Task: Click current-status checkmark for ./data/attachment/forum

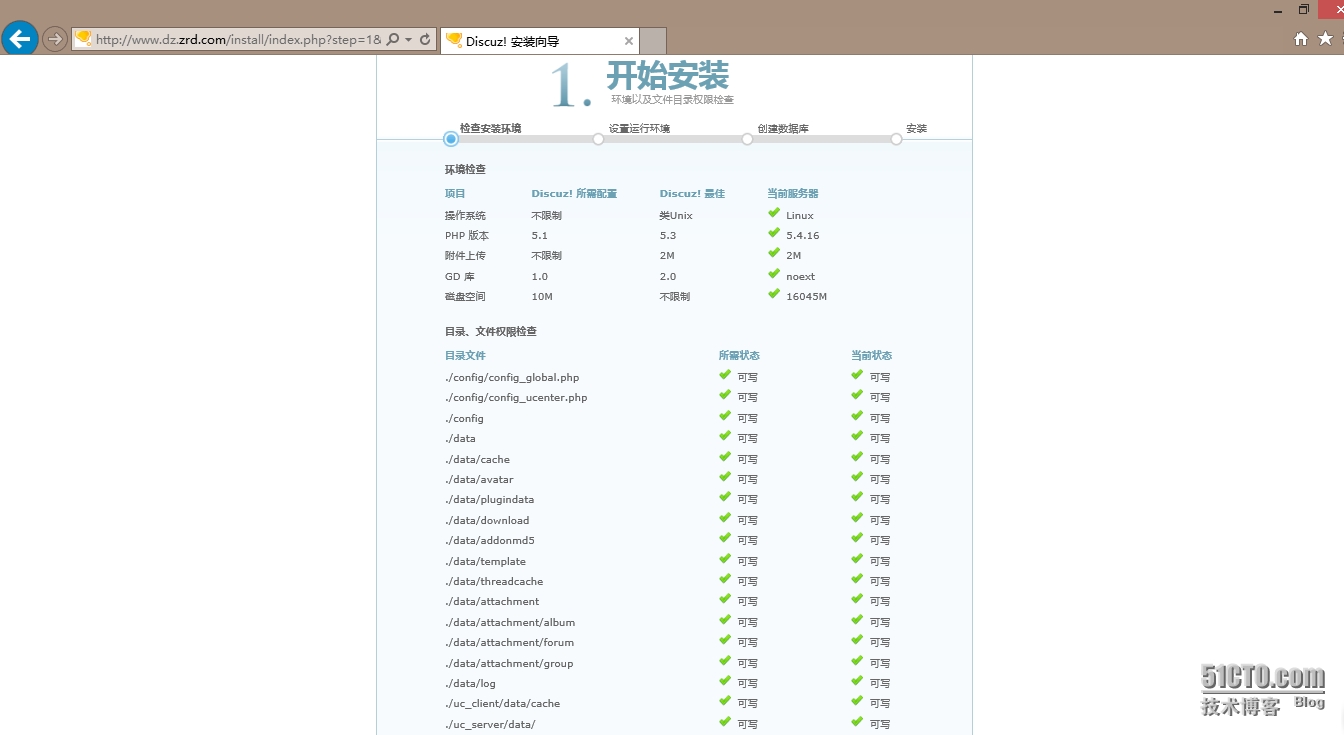Action: click(857, 640)
